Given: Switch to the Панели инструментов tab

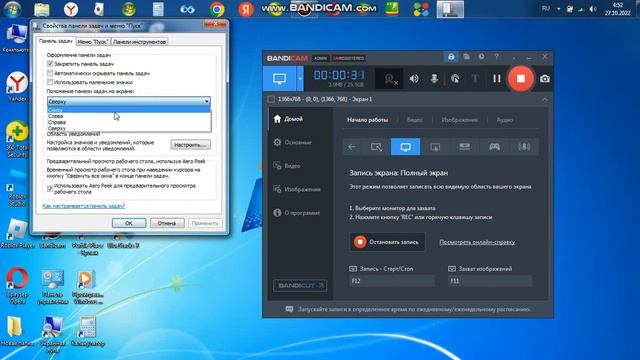Looking at the screenshot, I should (x=139, y=42).
